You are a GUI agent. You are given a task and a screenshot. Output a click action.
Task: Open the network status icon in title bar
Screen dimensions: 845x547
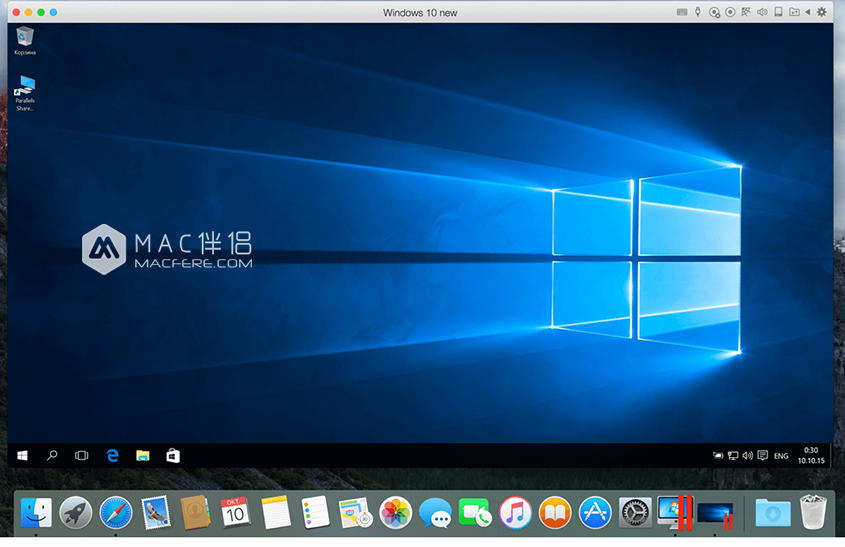tap(746, 12)
